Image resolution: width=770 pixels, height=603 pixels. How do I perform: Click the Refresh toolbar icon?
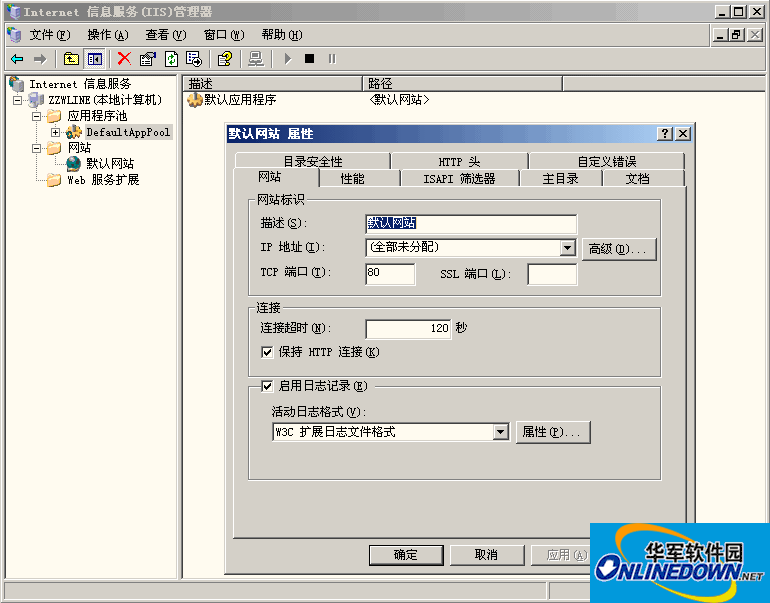tap(171, 59)
